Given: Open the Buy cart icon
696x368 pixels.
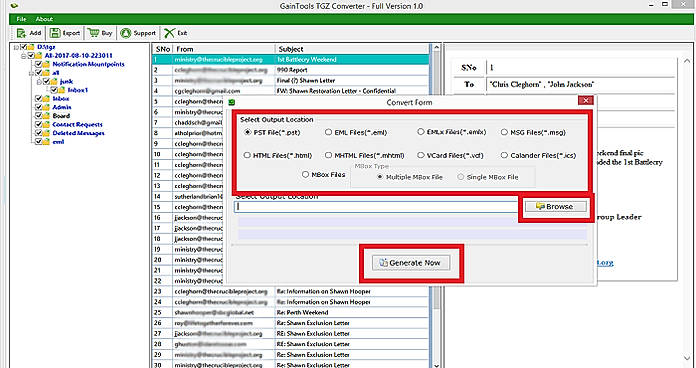Looking at the screenshot, I should click(93, 33).
